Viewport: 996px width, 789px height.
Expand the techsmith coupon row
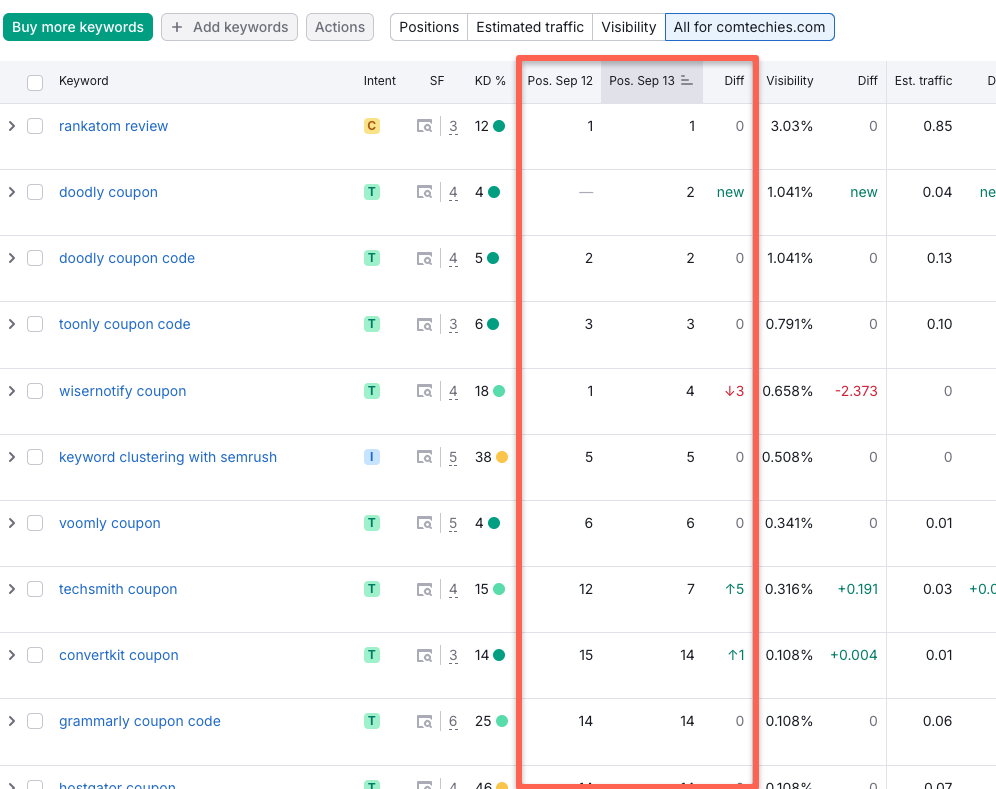[11, 589]
